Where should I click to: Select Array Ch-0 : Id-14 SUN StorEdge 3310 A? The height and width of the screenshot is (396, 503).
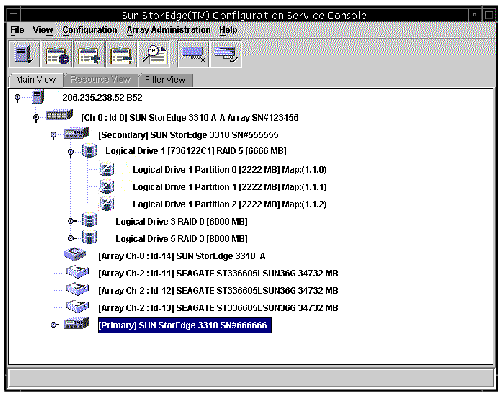click(x=182, y=256)
